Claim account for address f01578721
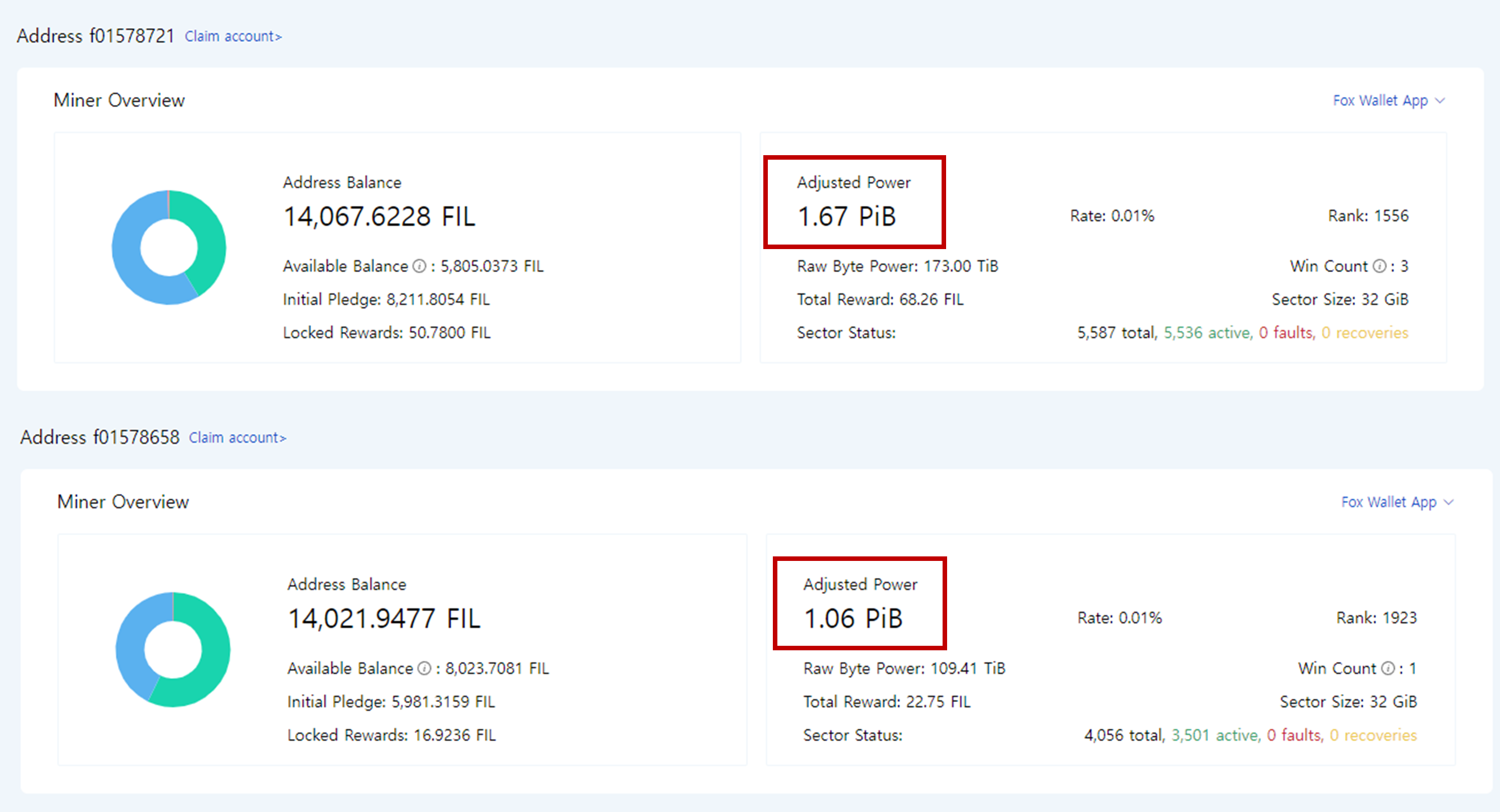 (233, 36)
